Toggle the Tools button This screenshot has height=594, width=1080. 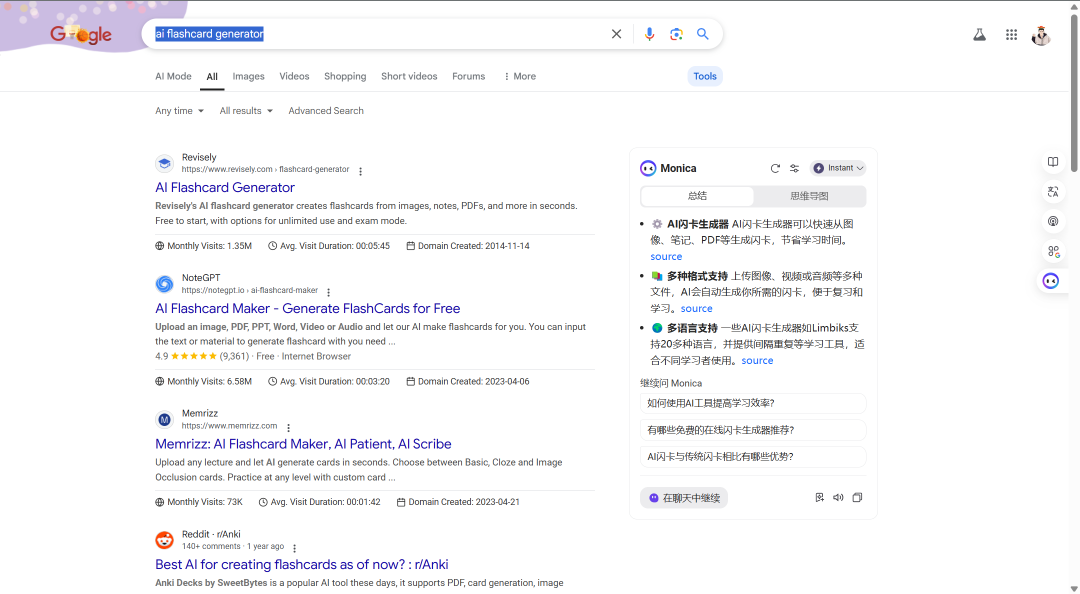click(x=705, y=76)
